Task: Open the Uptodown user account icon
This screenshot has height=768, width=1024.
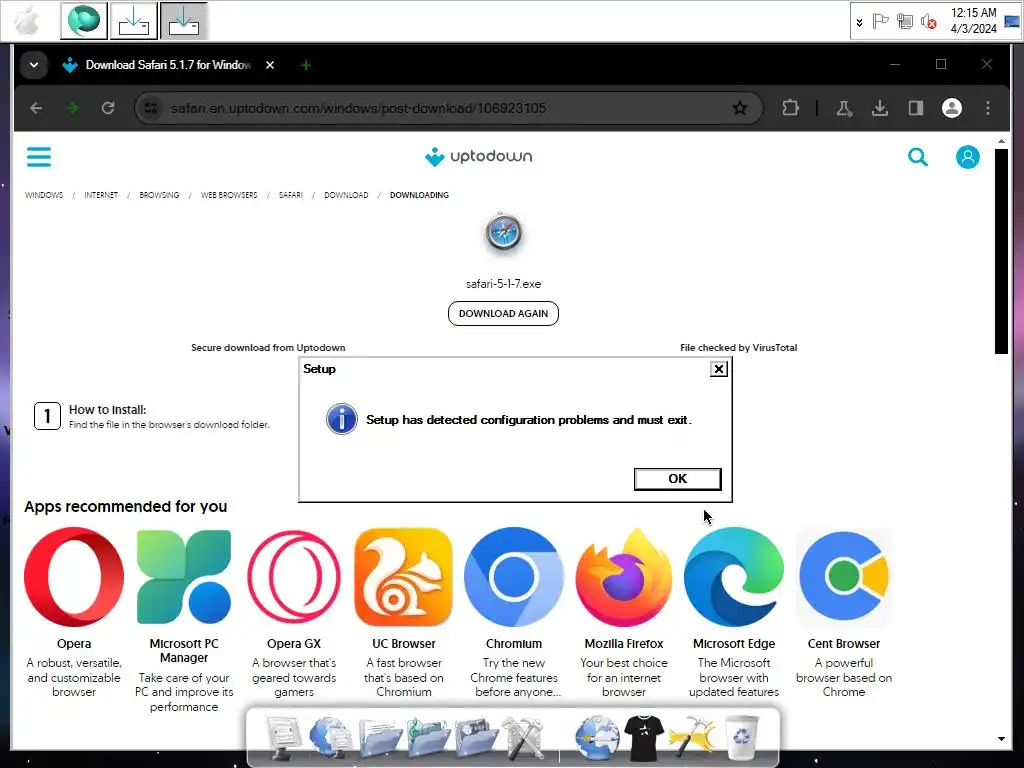Action: pyautogui.click(x=967, y=157)
